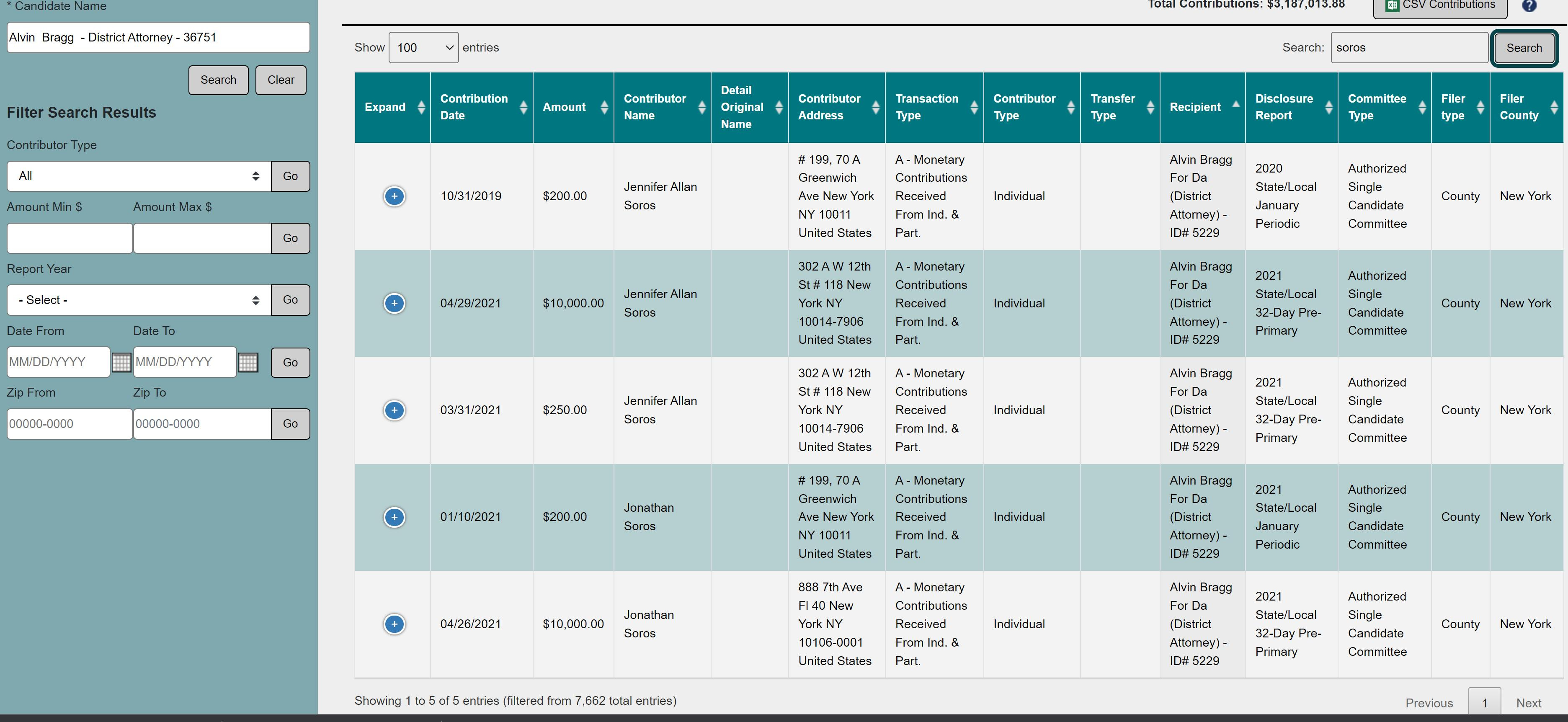The width and height of the screenshot is (1568, 722).
Task: Sort table by Disclosure Report
Action: [x=1291, y=107]
